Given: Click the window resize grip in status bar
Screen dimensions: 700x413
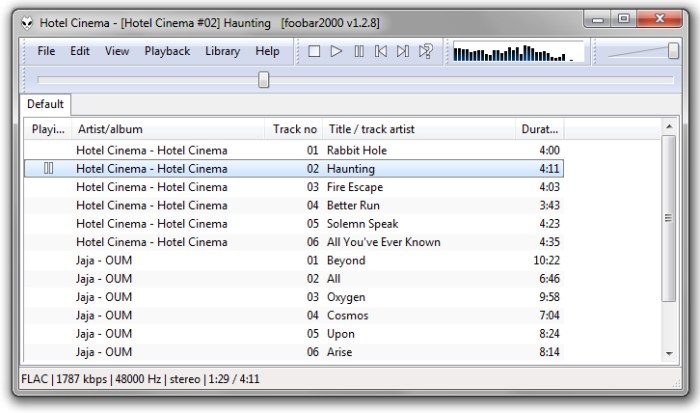Looking at the screenshot, I should click(676, 383).
